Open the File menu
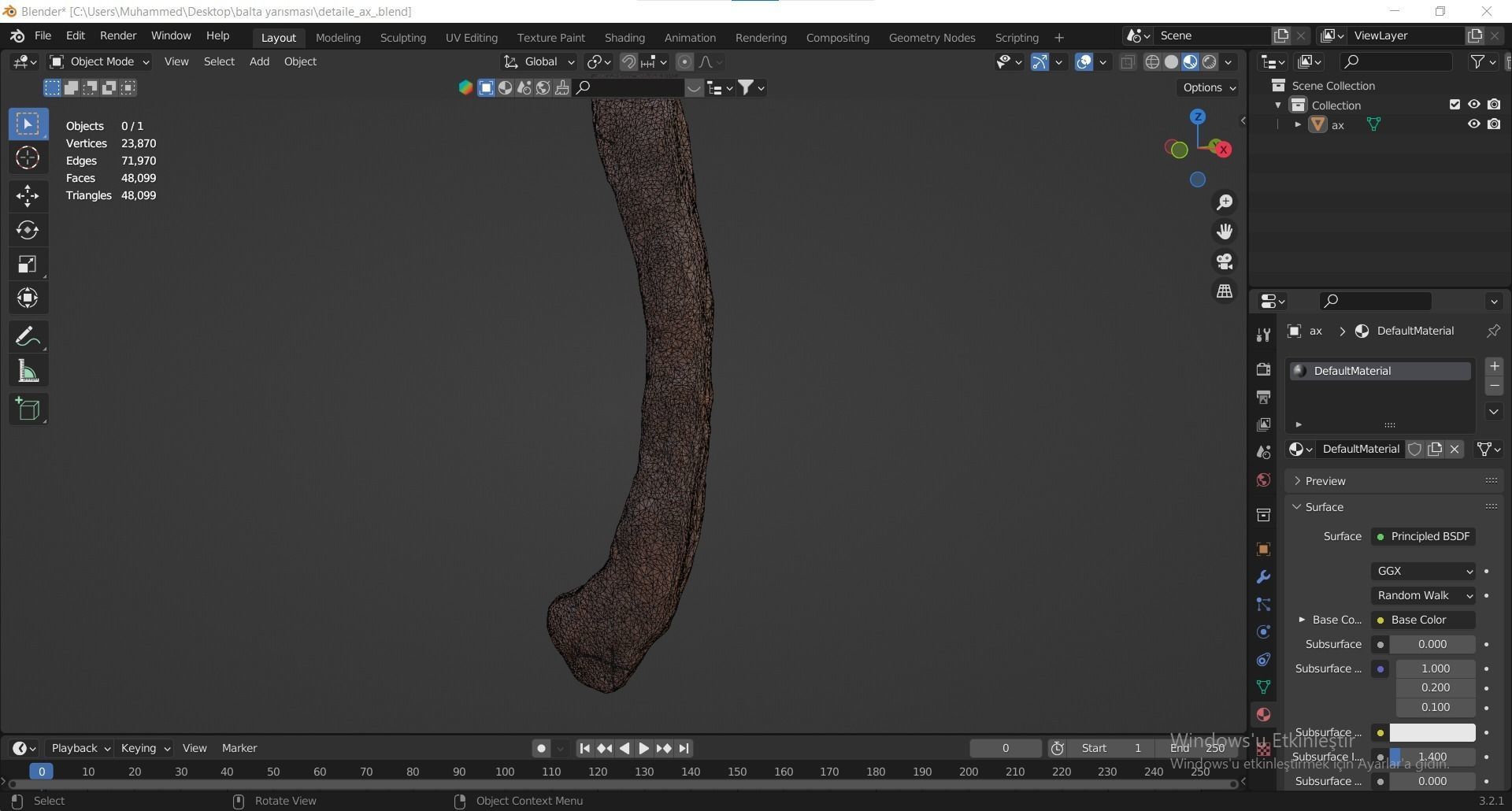This screenshot has width=1512, height=811. tap(43, 35)
